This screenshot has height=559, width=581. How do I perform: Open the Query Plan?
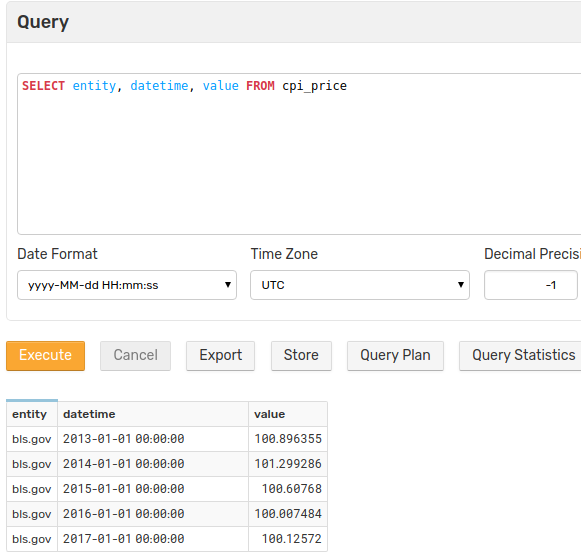(x=395, y=356)
